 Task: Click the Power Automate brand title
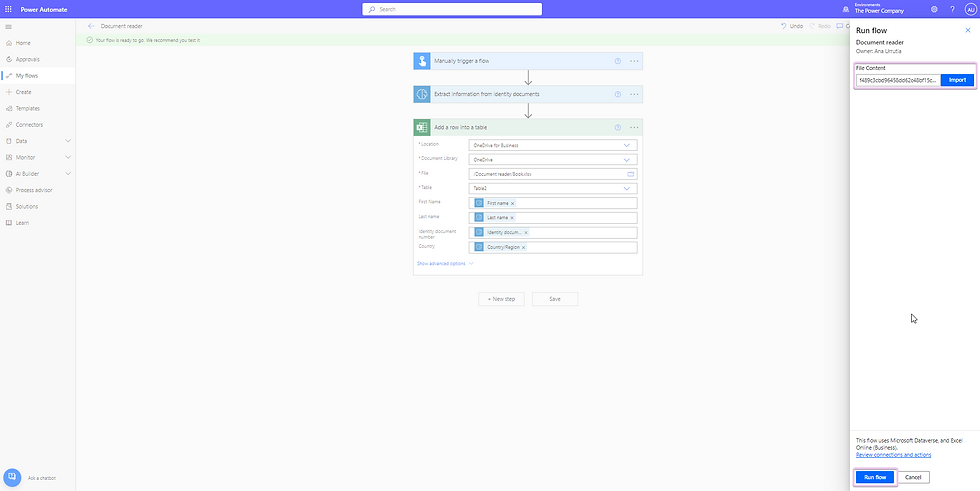click(x=44, y=9)
